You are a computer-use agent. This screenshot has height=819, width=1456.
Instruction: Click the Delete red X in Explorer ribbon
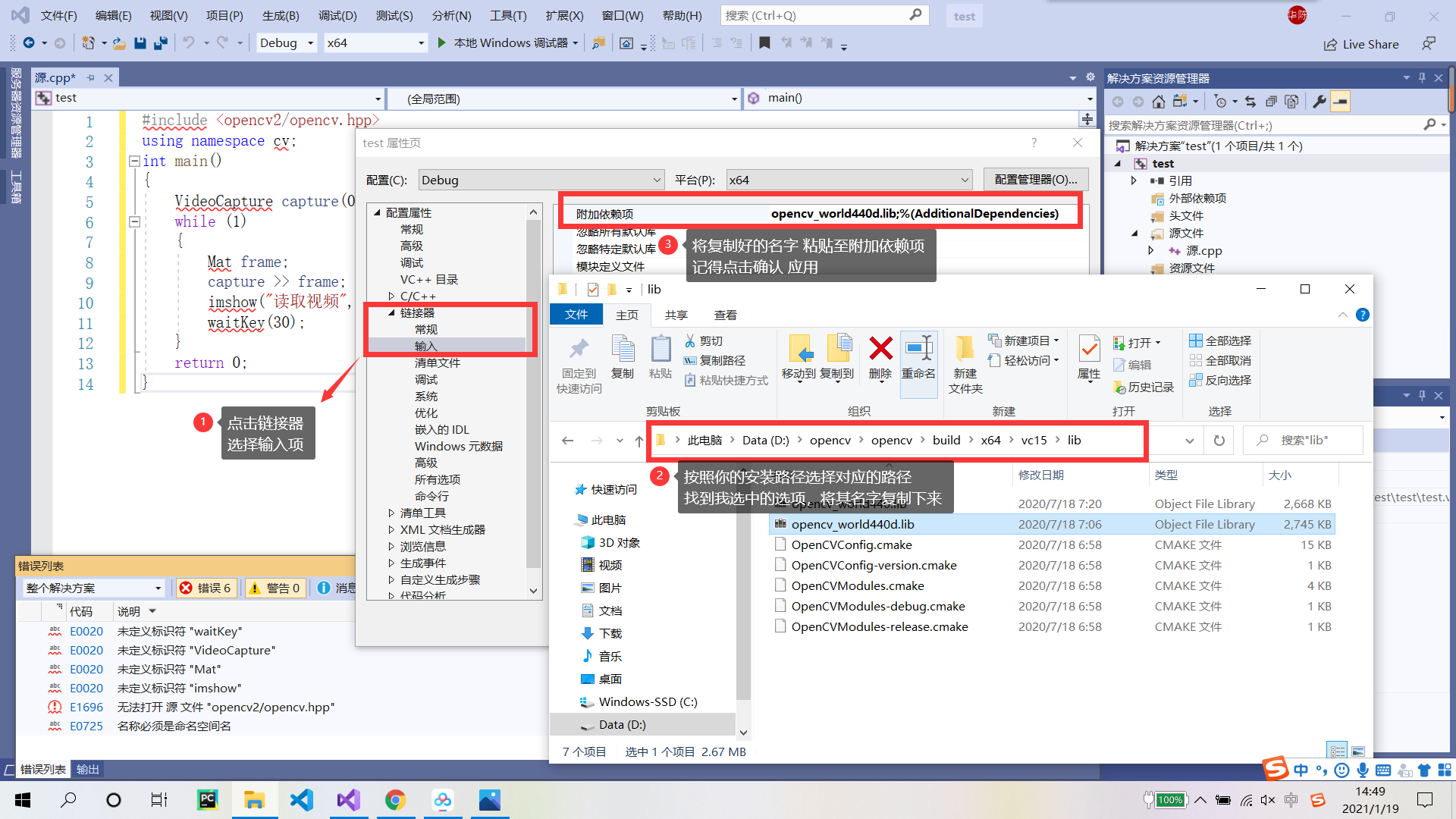point(880,357)
